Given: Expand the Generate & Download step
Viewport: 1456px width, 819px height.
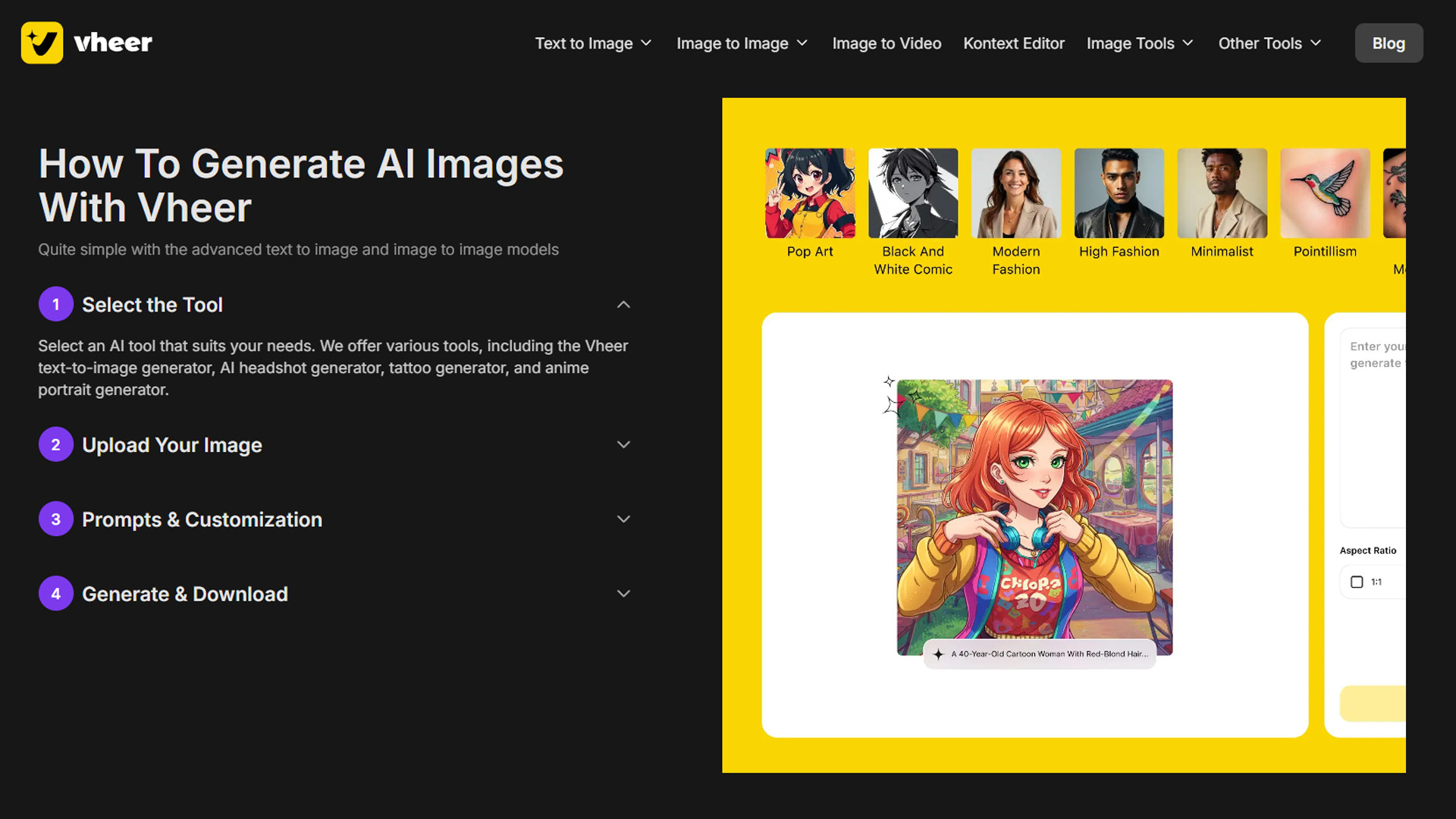Looking at the screenshot, I should 623,593.
